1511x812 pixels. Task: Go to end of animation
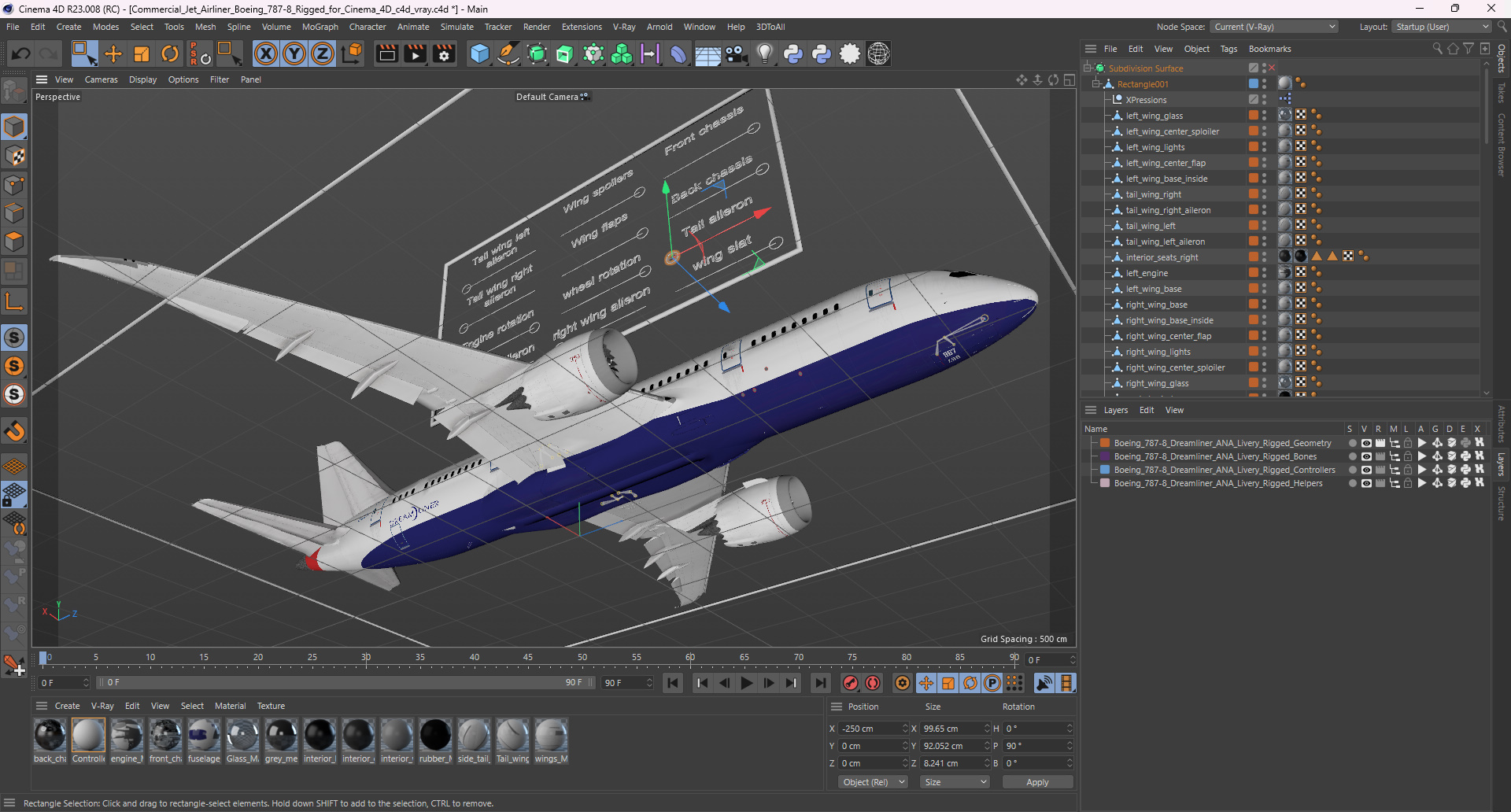point(820,683)
